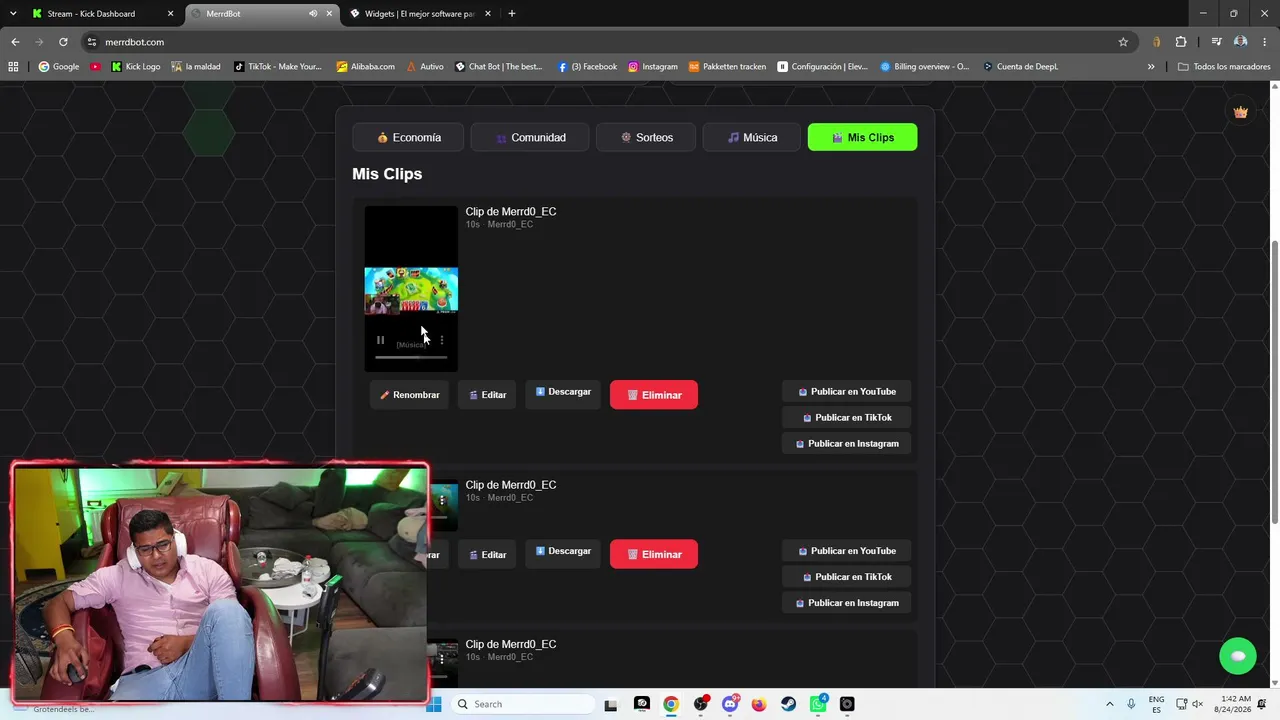Open the browser extensions menu
The image size is (1280, 720).
click(1181, 42)
